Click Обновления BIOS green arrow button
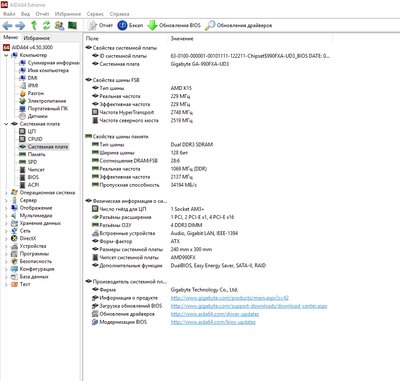The width and height of the screenshot is (400, 381). coord(174,25)
